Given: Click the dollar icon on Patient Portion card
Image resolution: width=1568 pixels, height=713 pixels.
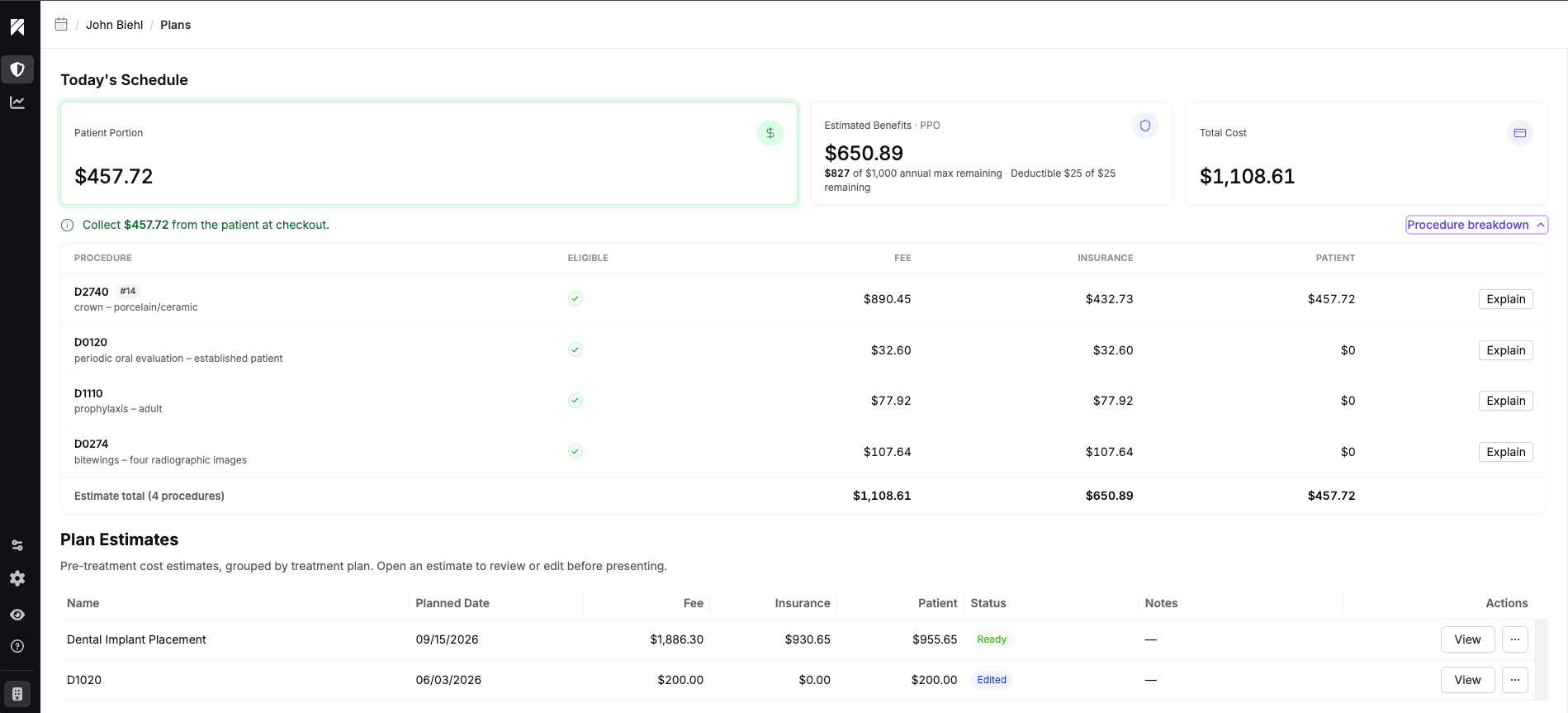Looking at the screenshot, I should [x=770, y=133].
